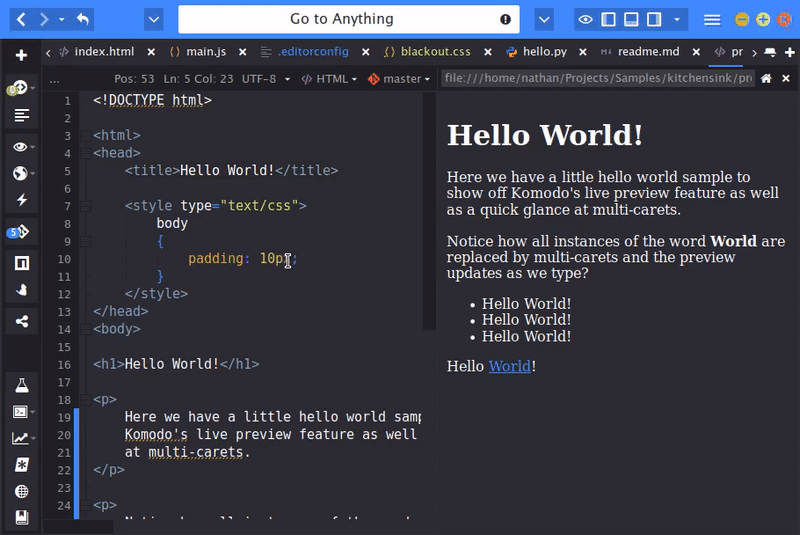The width and height of the screenshot is (800, 535).
Task: Collapse the fold marker at line 18
Action: [86, 400]
